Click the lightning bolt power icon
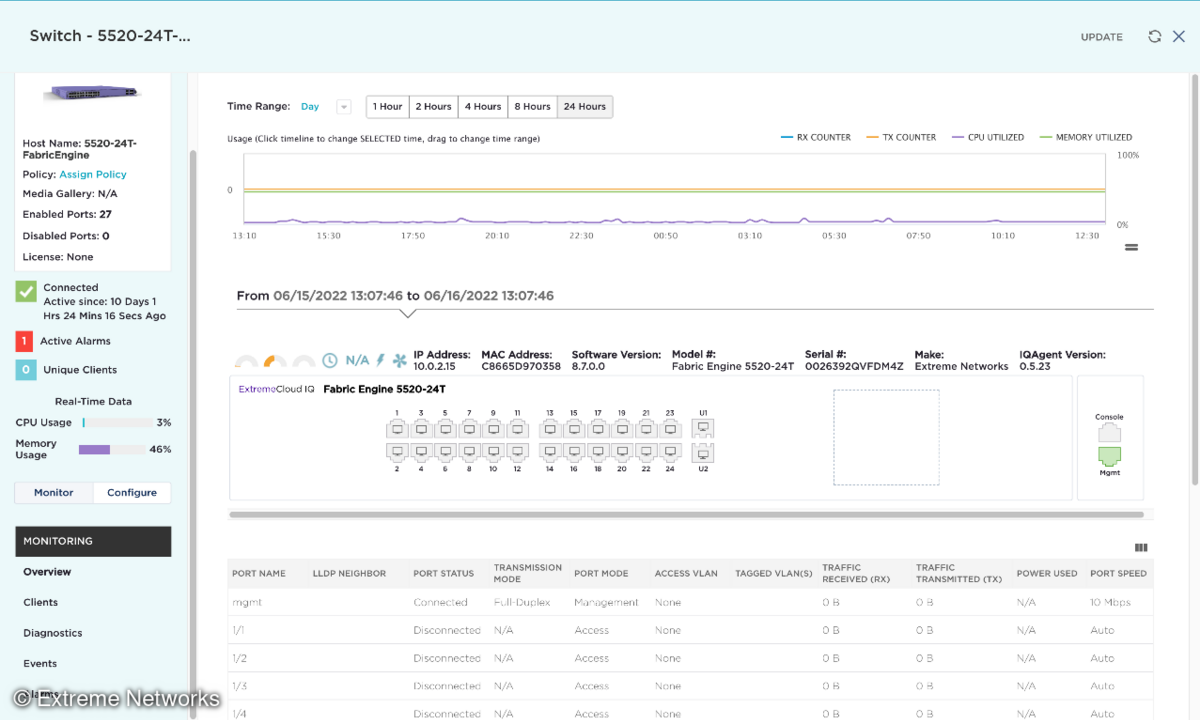1200x720 pixels. tap(380, 360)
